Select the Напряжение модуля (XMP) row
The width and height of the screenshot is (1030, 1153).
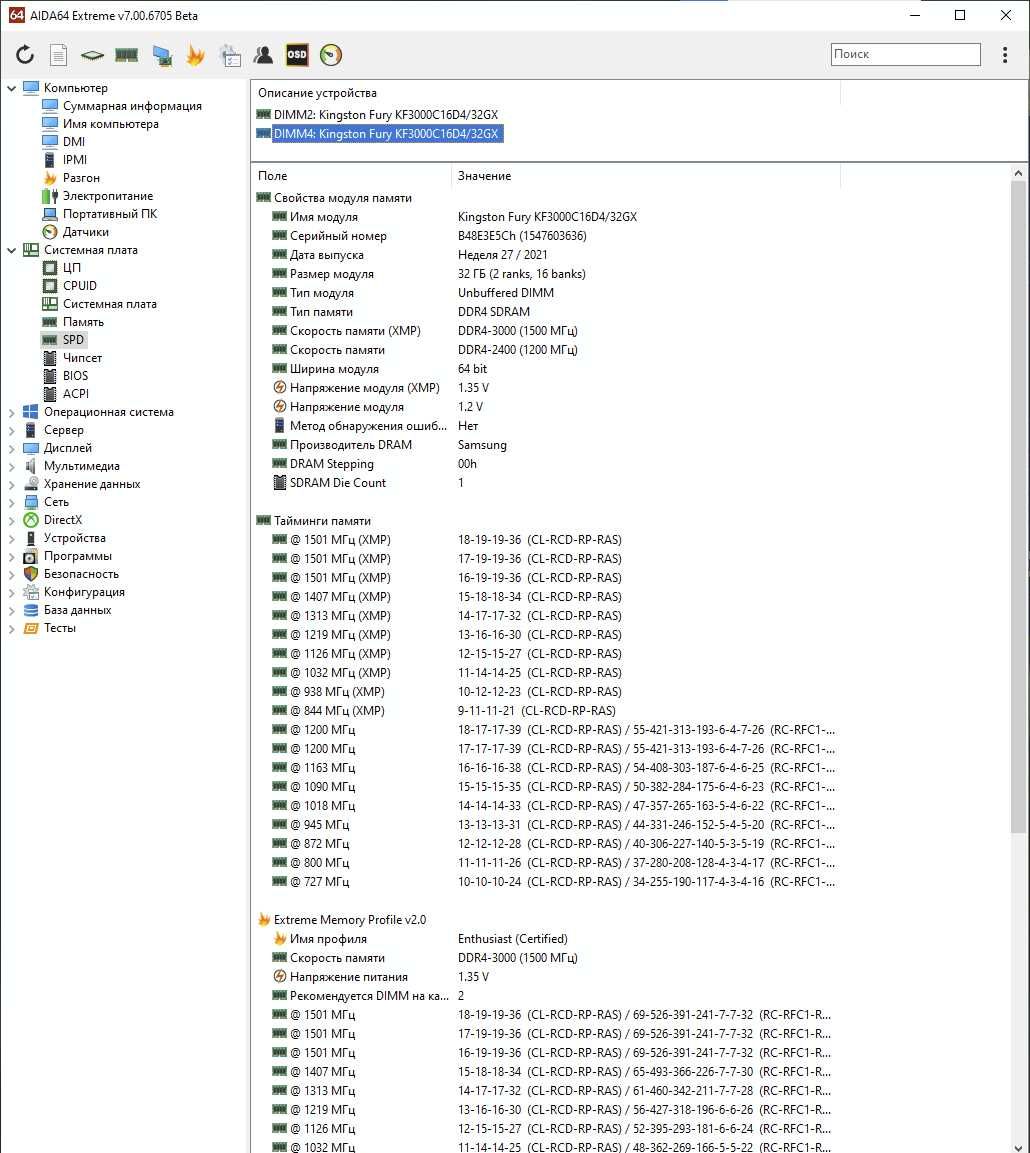pyautogui.click(x=545, y=388)
